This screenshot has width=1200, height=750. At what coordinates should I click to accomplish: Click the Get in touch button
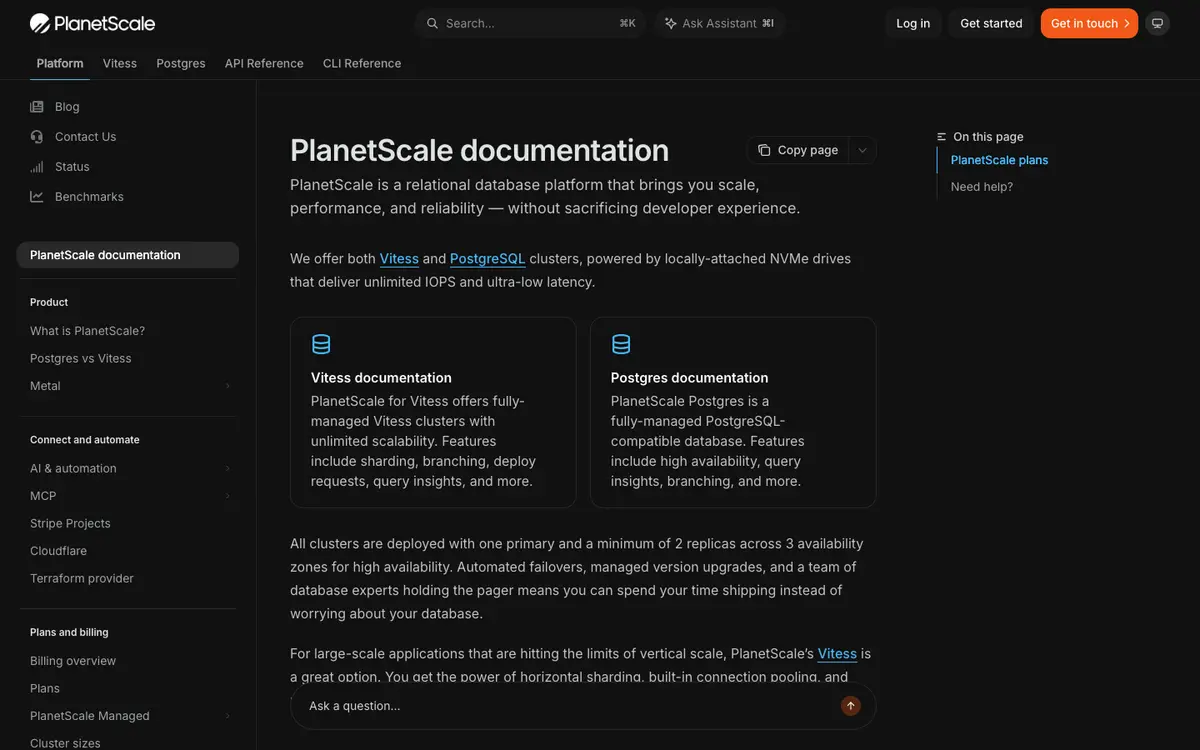click(1089, 23)
